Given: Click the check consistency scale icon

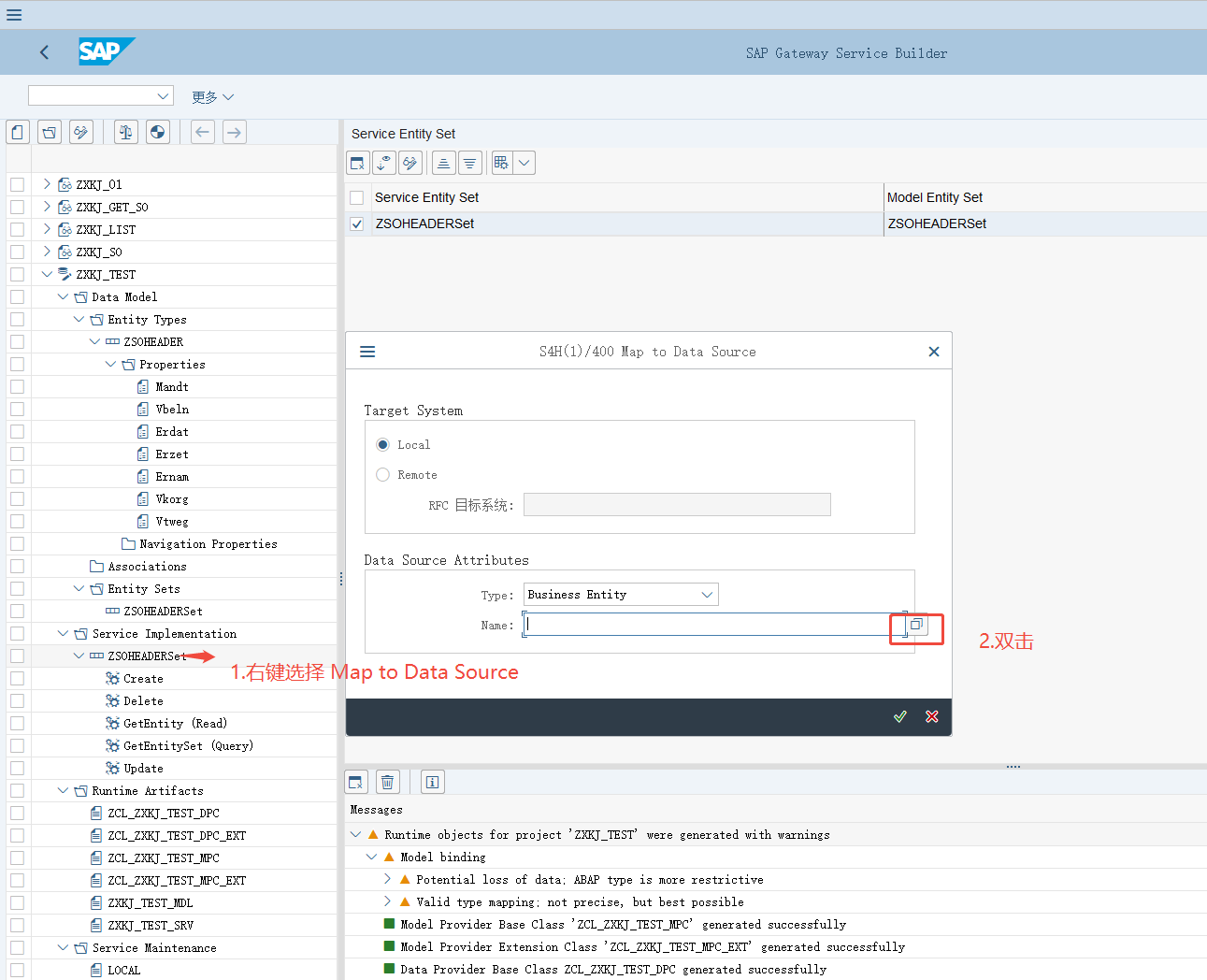Looking at the screenshot, I should 126,133.
